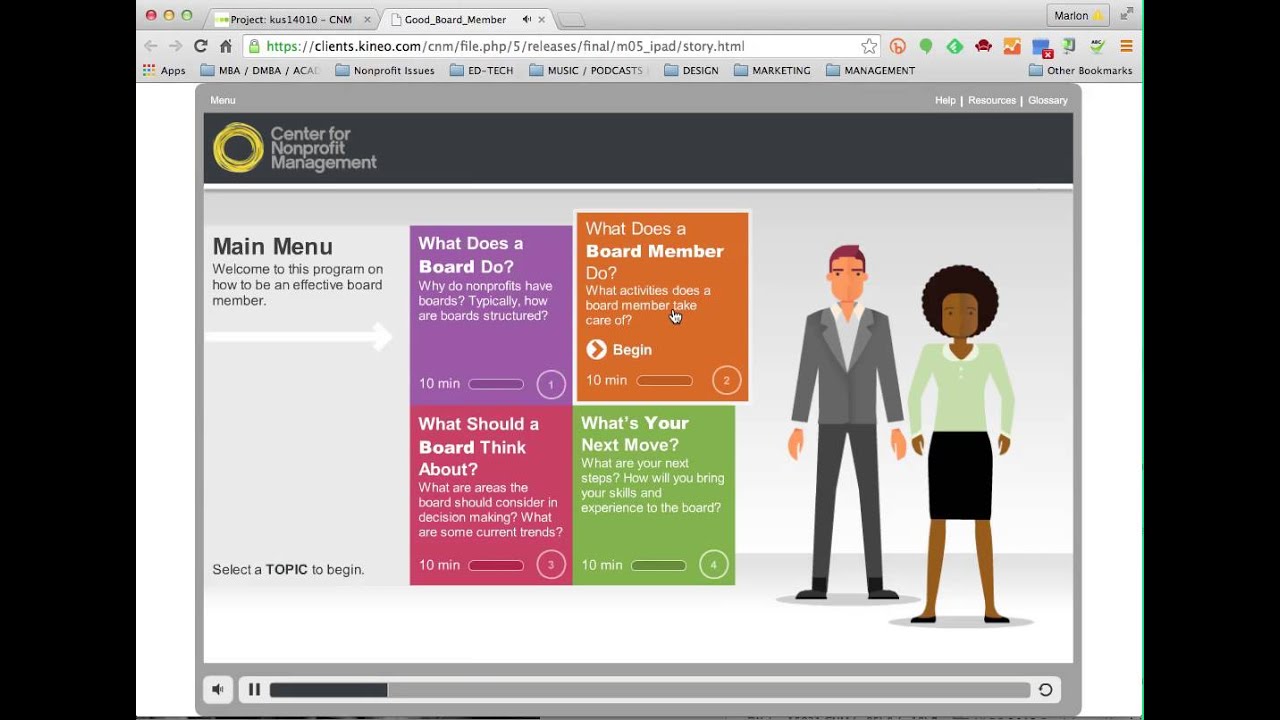Click the circled number 3 on pink tile
The image size is (1280, 720).
point(551,565)
